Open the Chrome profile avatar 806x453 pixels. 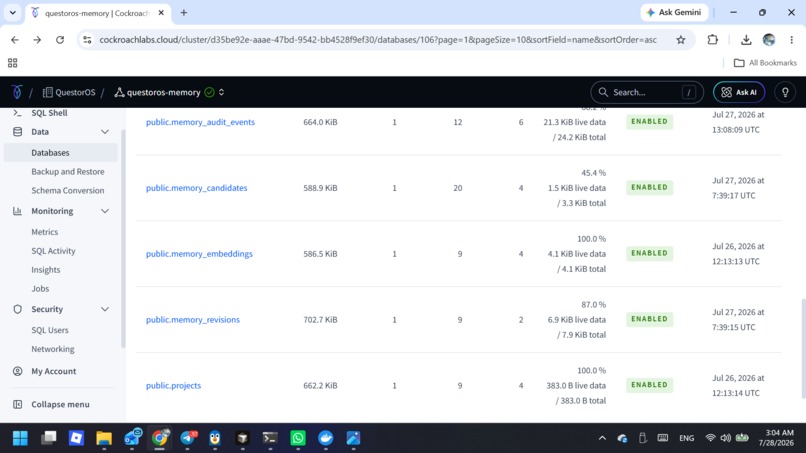click(769, 40)
